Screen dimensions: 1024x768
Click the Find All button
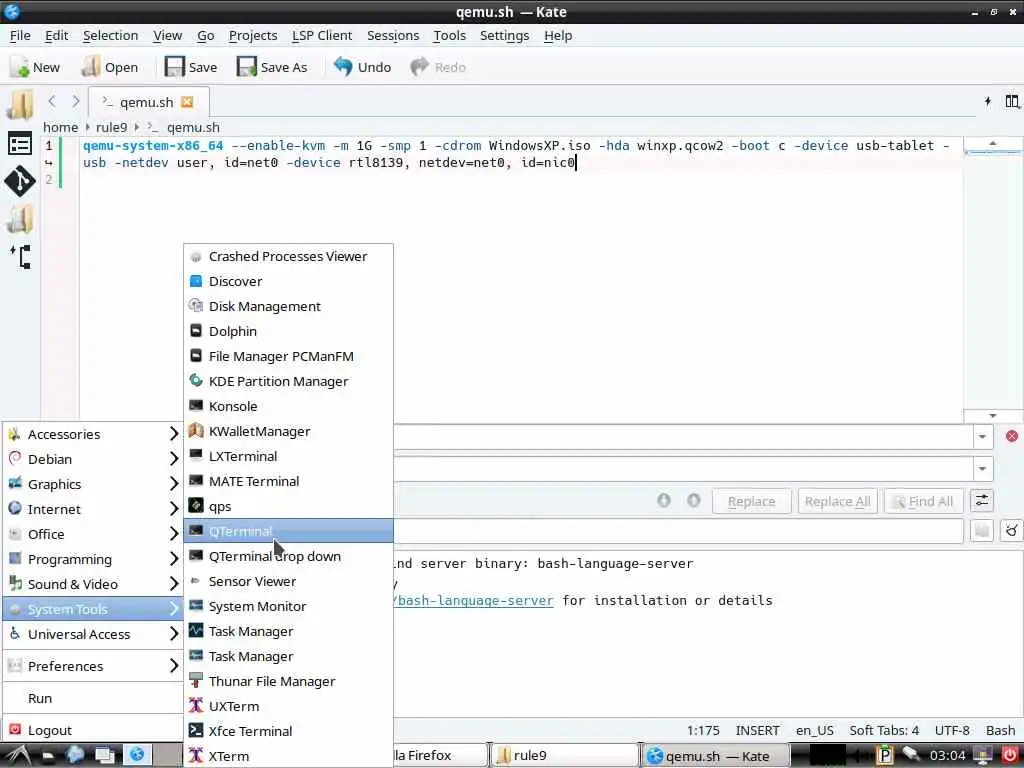click(x=923, y=501)
